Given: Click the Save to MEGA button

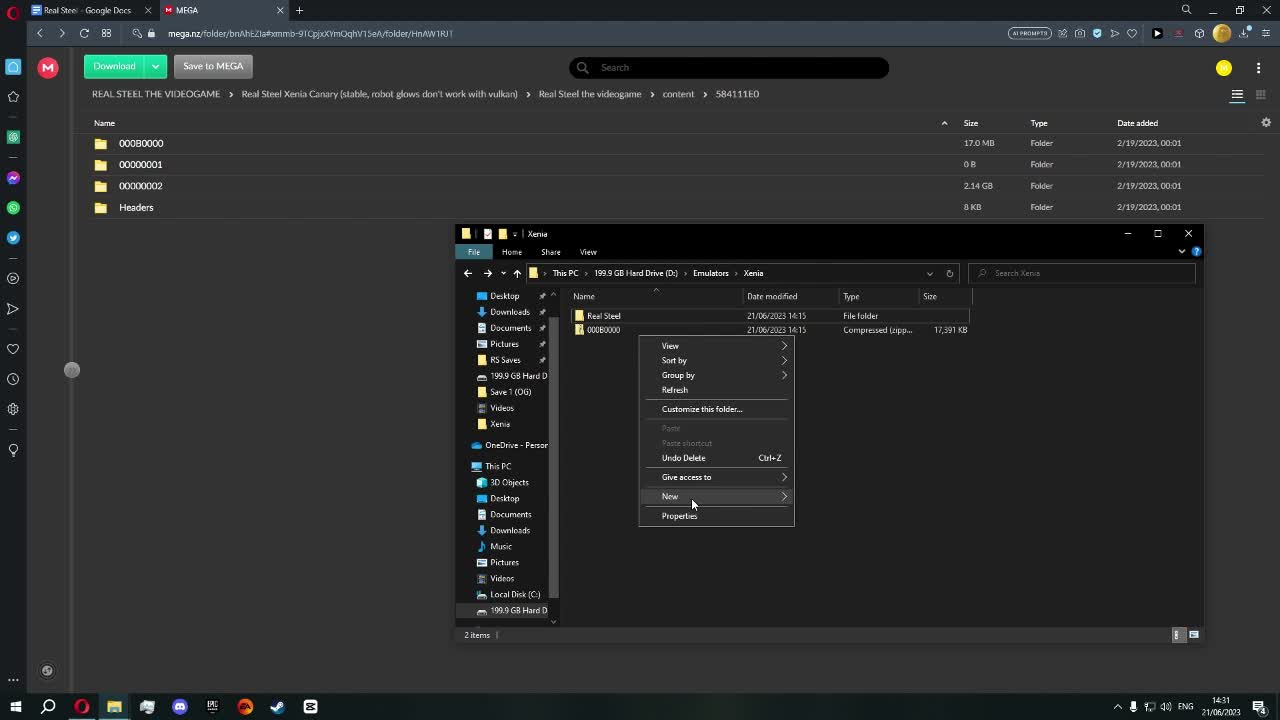Looking at the screenshot, I should [213, 66].
